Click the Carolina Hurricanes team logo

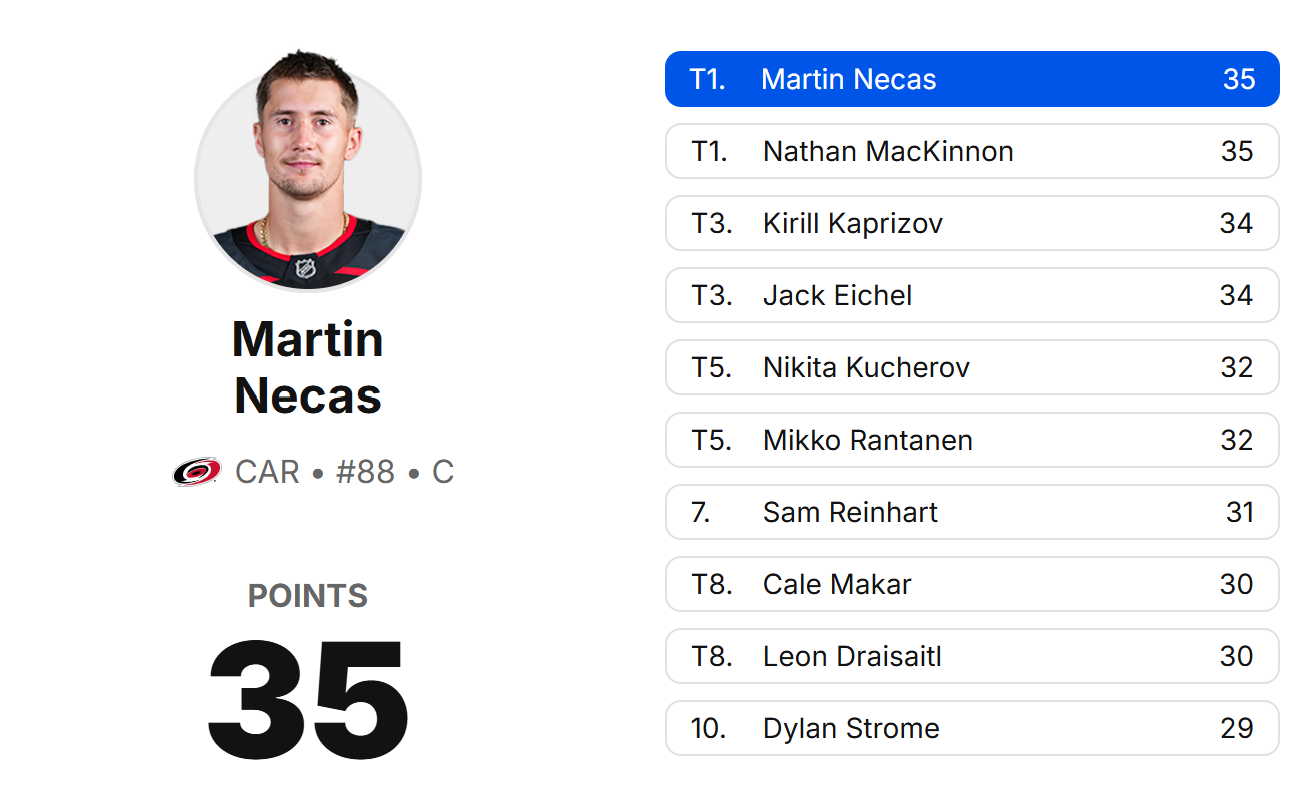click(x=196, y=471)
